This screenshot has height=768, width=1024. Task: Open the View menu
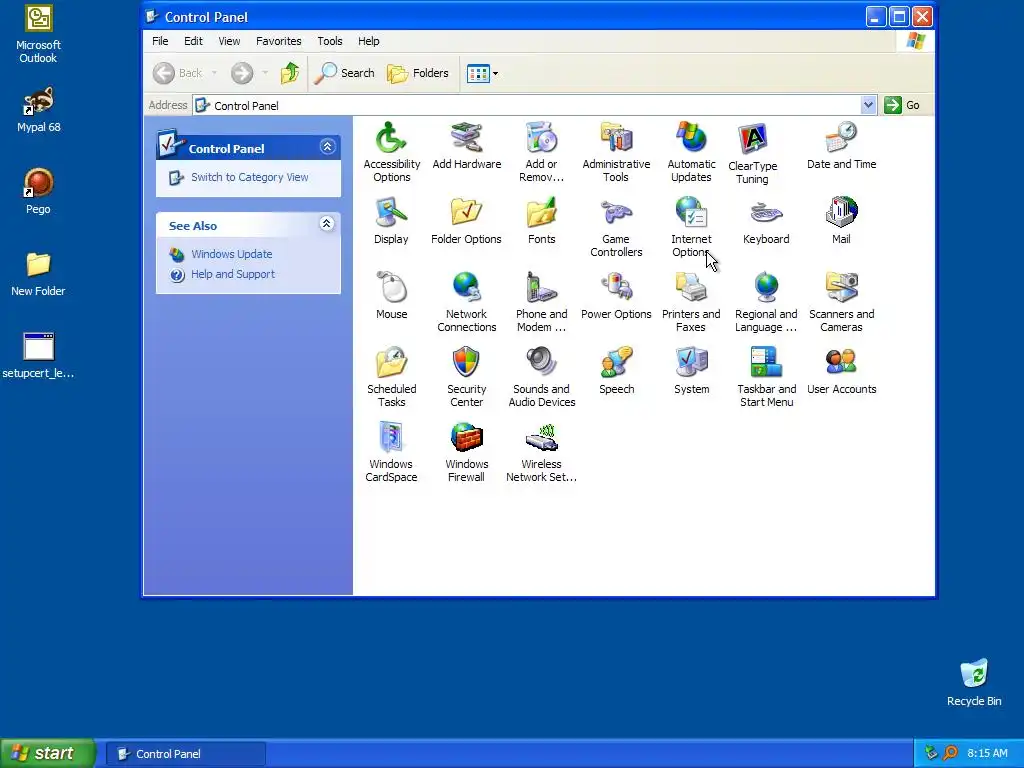coord(229,40)
